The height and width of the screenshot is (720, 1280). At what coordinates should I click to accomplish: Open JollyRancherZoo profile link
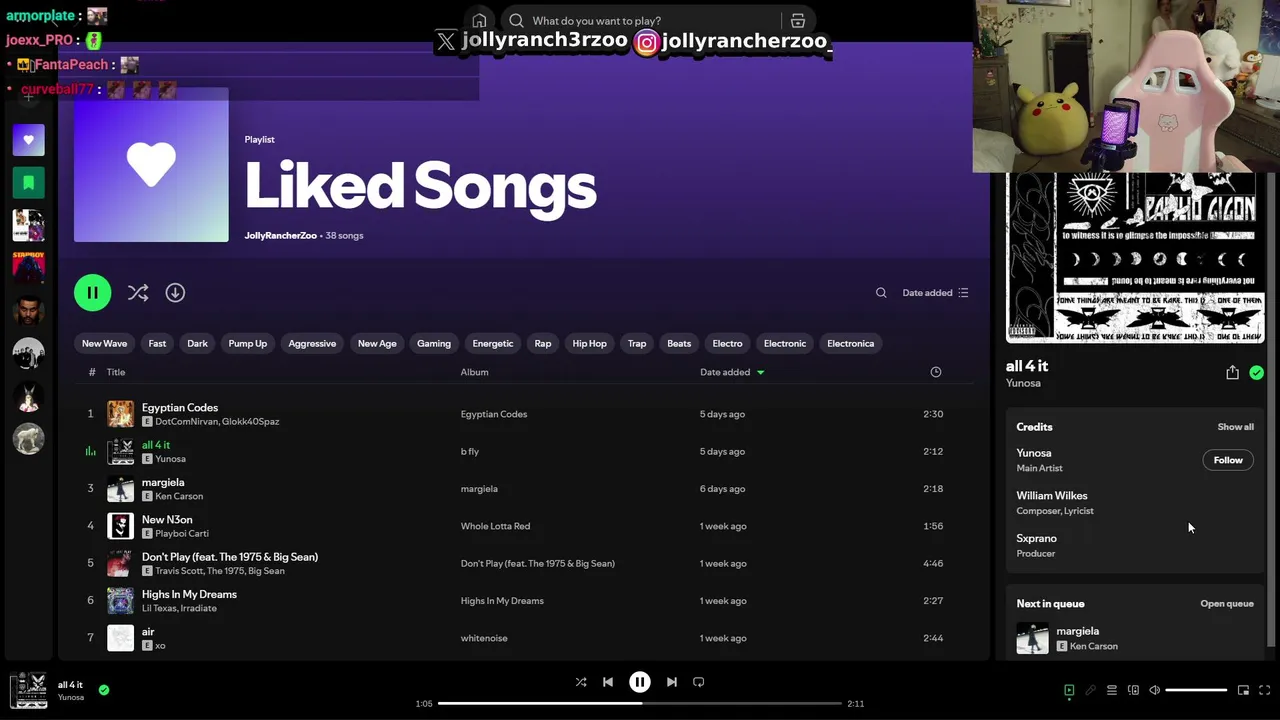(280, 236)
